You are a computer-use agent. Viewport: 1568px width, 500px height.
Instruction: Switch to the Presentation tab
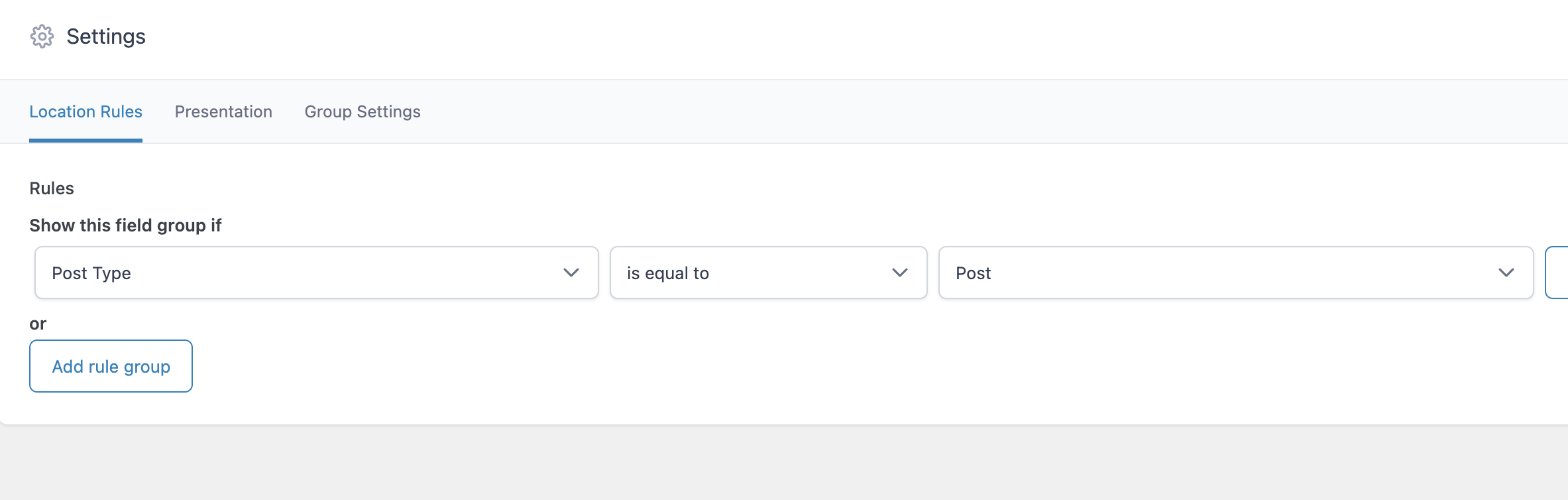[223, 111]
